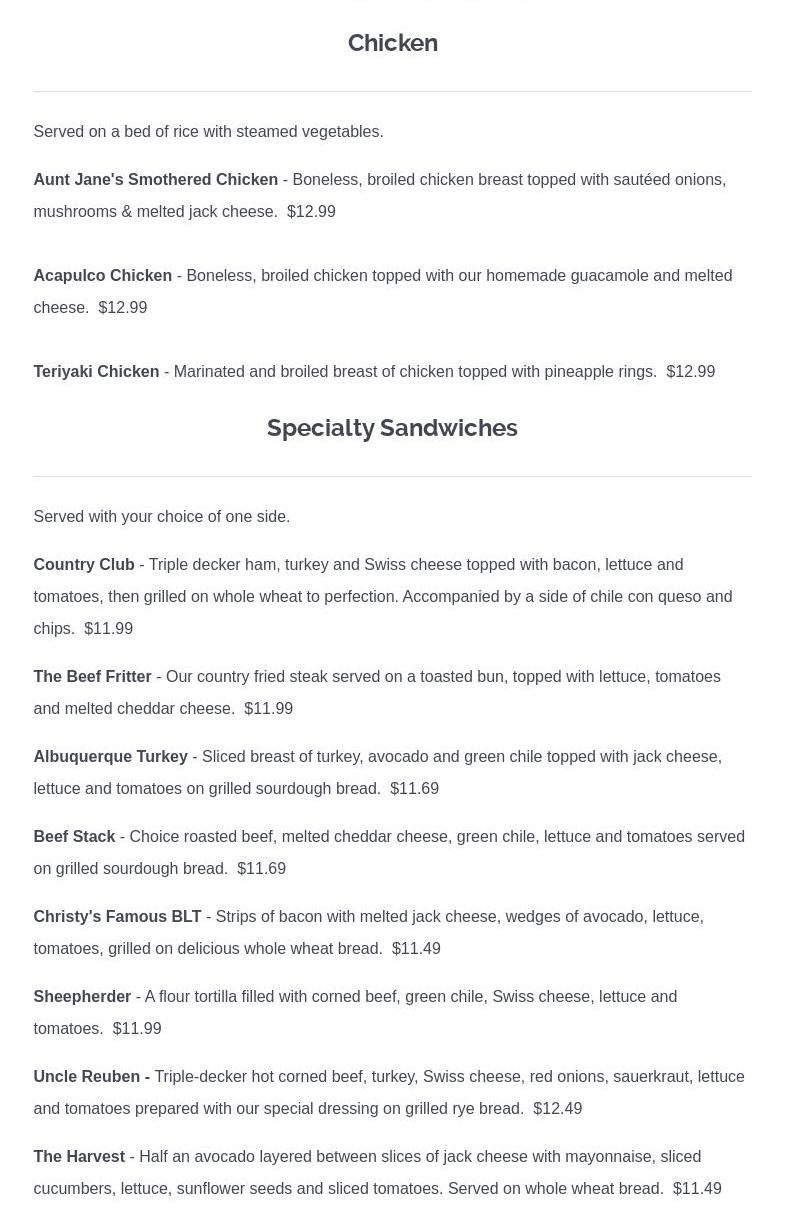Select the Beef Stack item name
This screenshot has height=1226, width=785.
[x=74, y=837]
